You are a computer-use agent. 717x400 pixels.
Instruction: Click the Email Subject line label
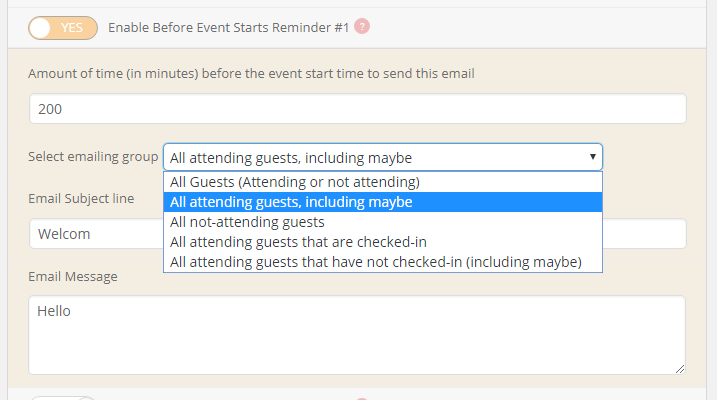81,198
